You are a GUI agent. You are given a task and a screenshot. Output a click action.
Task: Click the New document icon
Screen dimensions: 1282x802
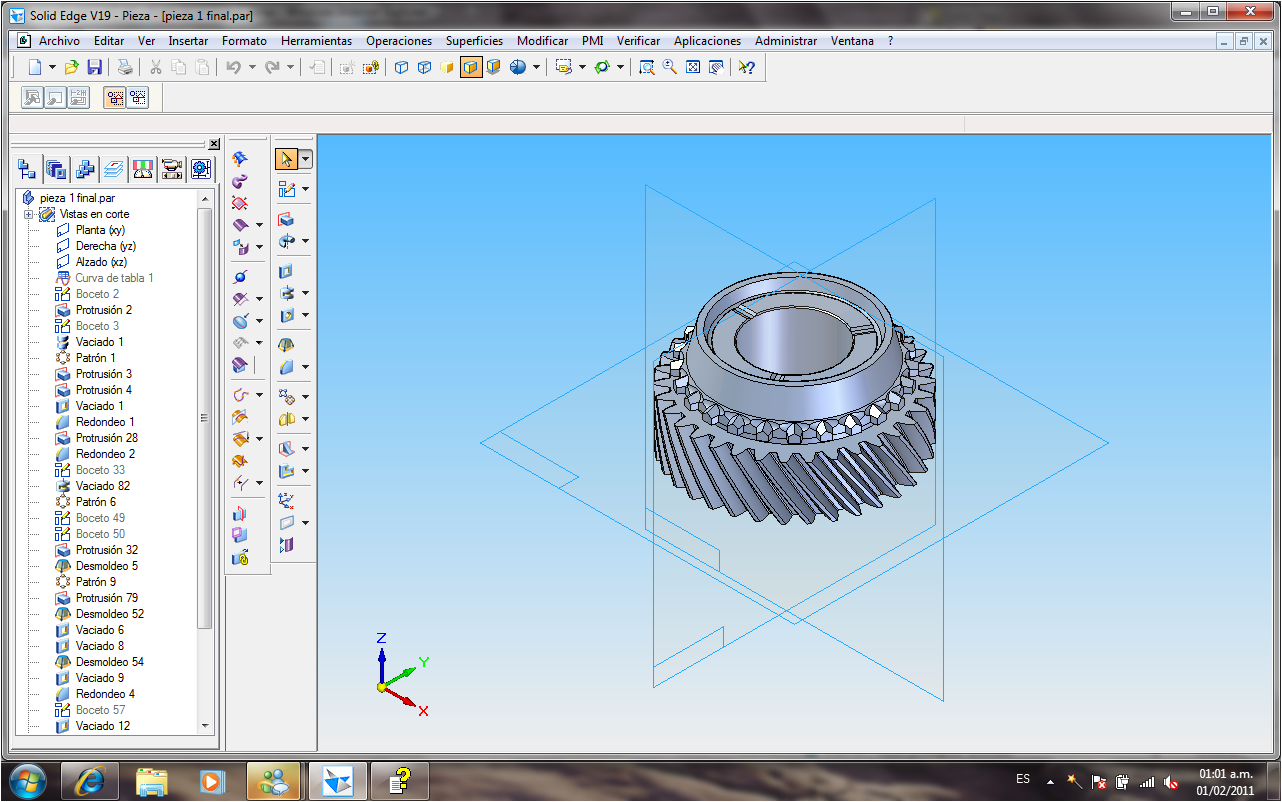35,67
